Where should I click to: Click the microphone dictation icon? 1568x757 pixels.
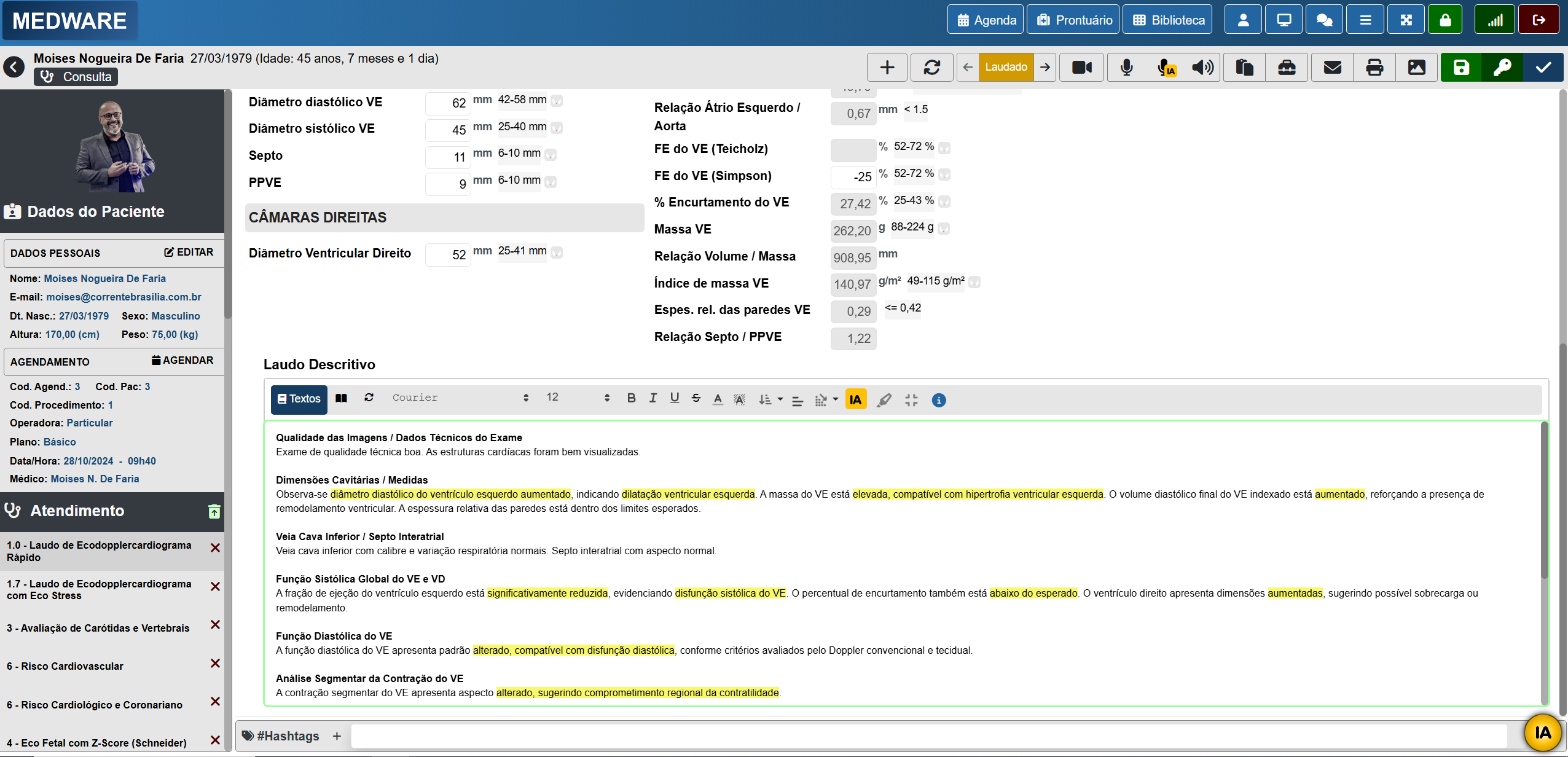1126,67
